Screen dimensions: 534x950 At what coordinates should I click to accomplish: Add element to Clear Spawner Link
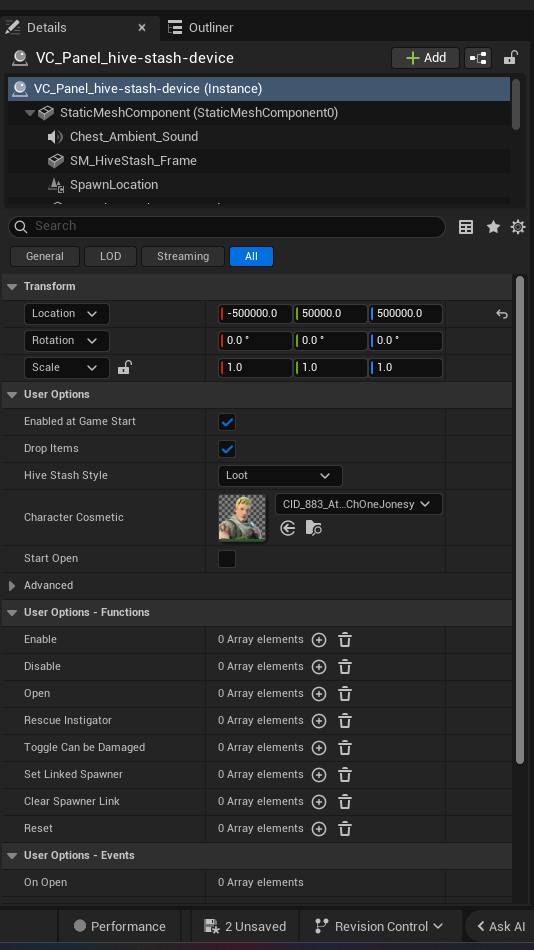(319, 802)
